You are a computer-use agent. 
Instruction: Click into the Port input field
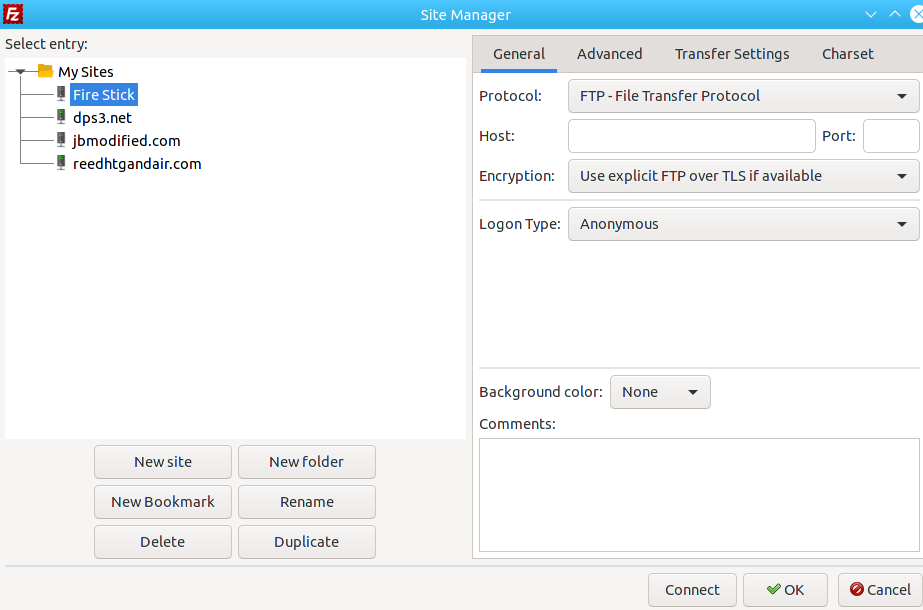click(x=891, y=136)
